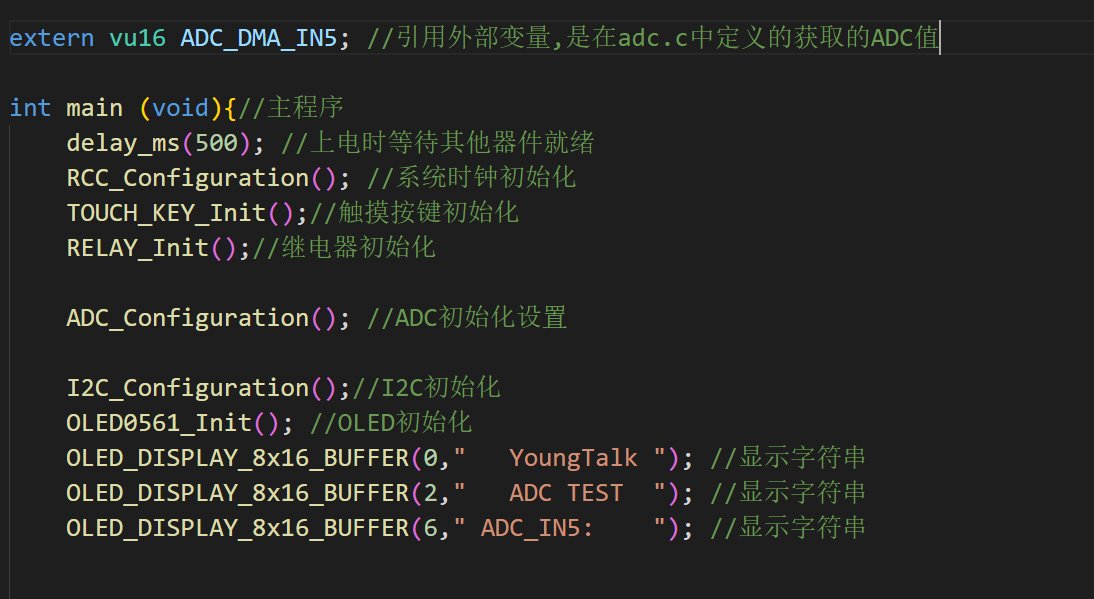This screenshot has width=1094, height=599.
Task: Click the main function name
Action: point(94,108)
